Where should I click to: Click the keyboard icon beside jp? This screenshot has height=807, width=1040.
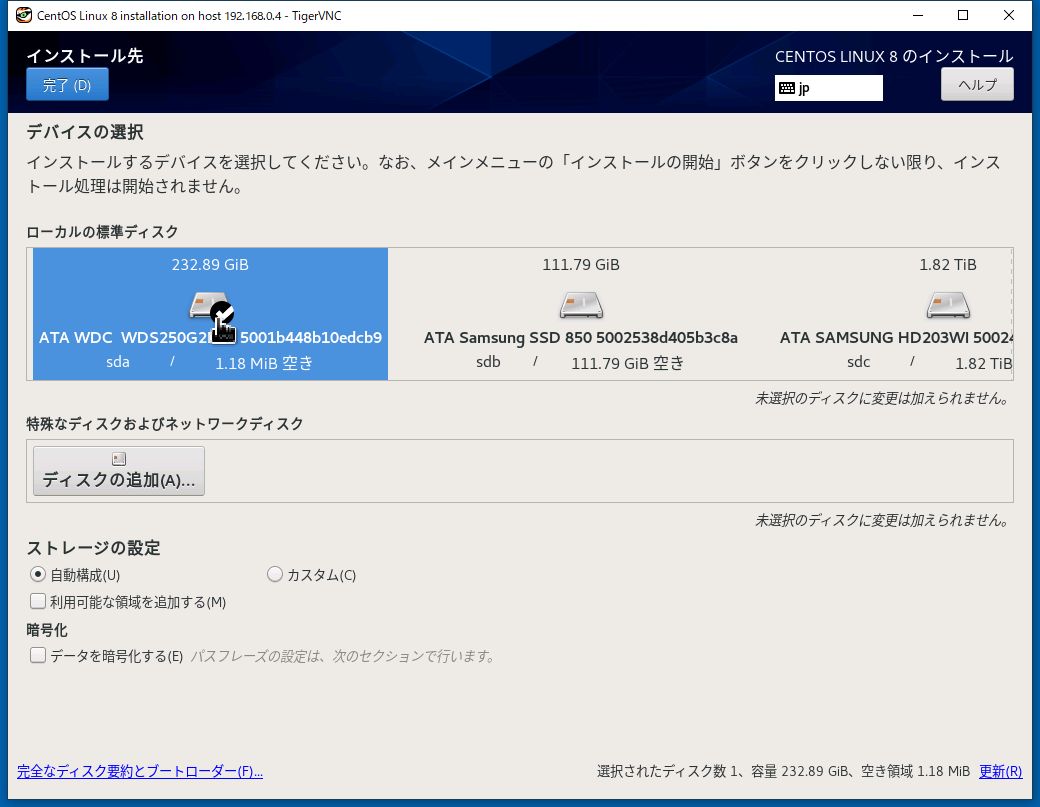[x=787, y=88]
